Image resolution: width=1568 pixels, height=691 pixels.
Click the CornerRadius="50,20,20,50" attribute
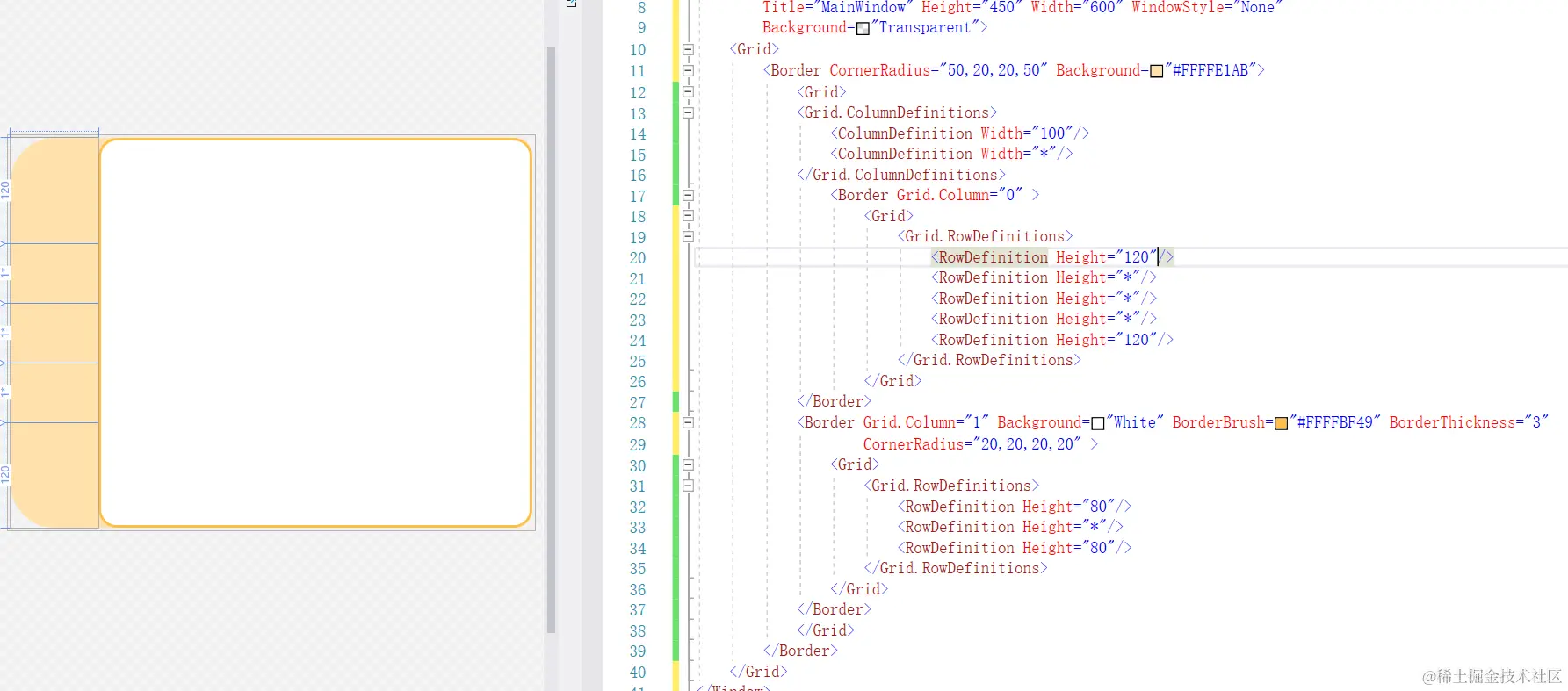pyautogui.click(x=938, y=70)
